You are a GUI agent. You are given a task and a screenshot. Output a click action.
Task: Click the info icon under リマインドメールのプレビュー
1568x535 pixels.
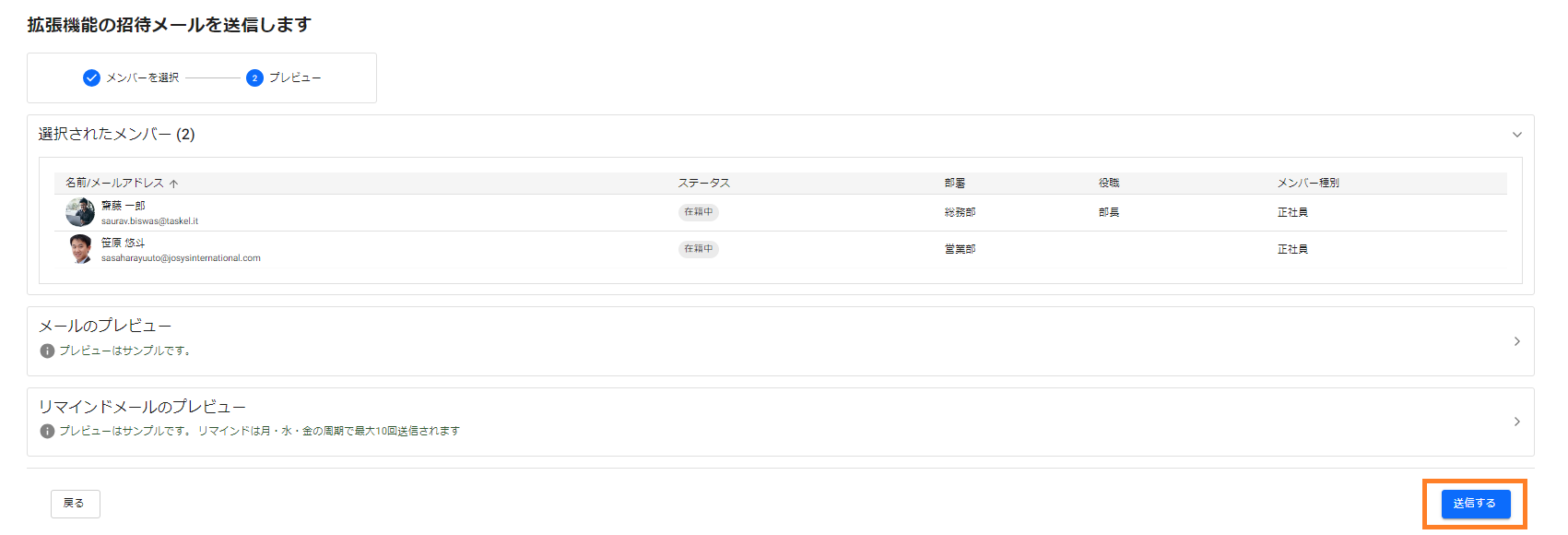click(47, 431)
